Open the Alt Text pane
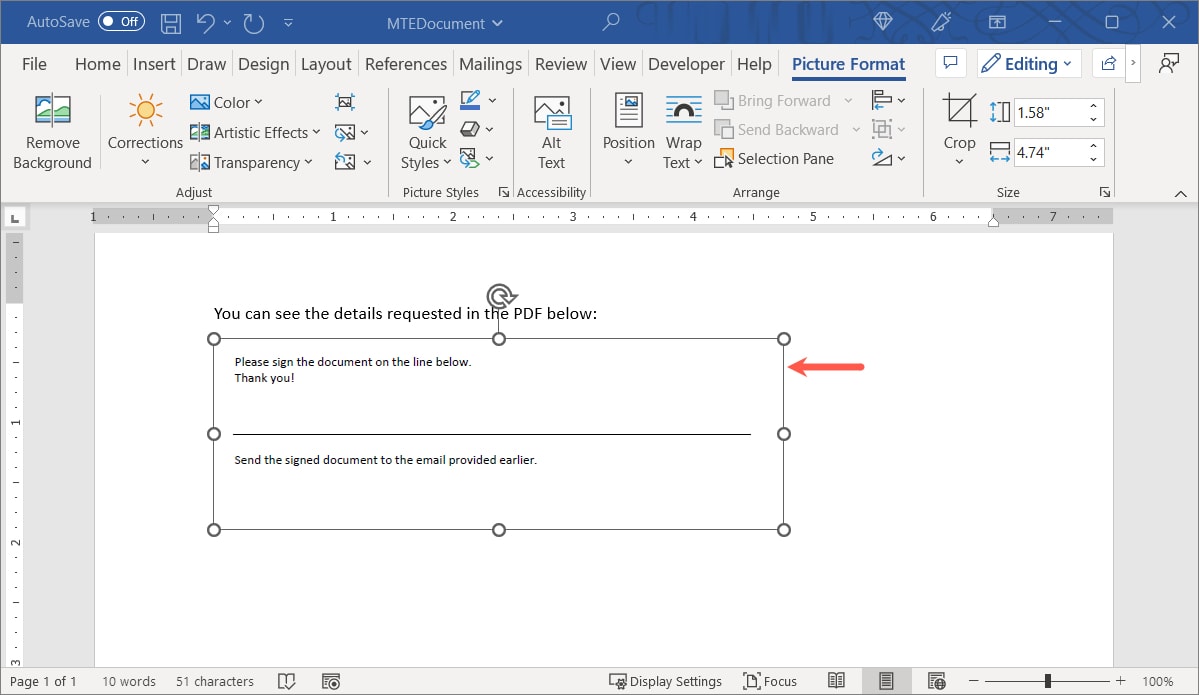Screen dimensions: 1199x695 click(x=551, y=129)
